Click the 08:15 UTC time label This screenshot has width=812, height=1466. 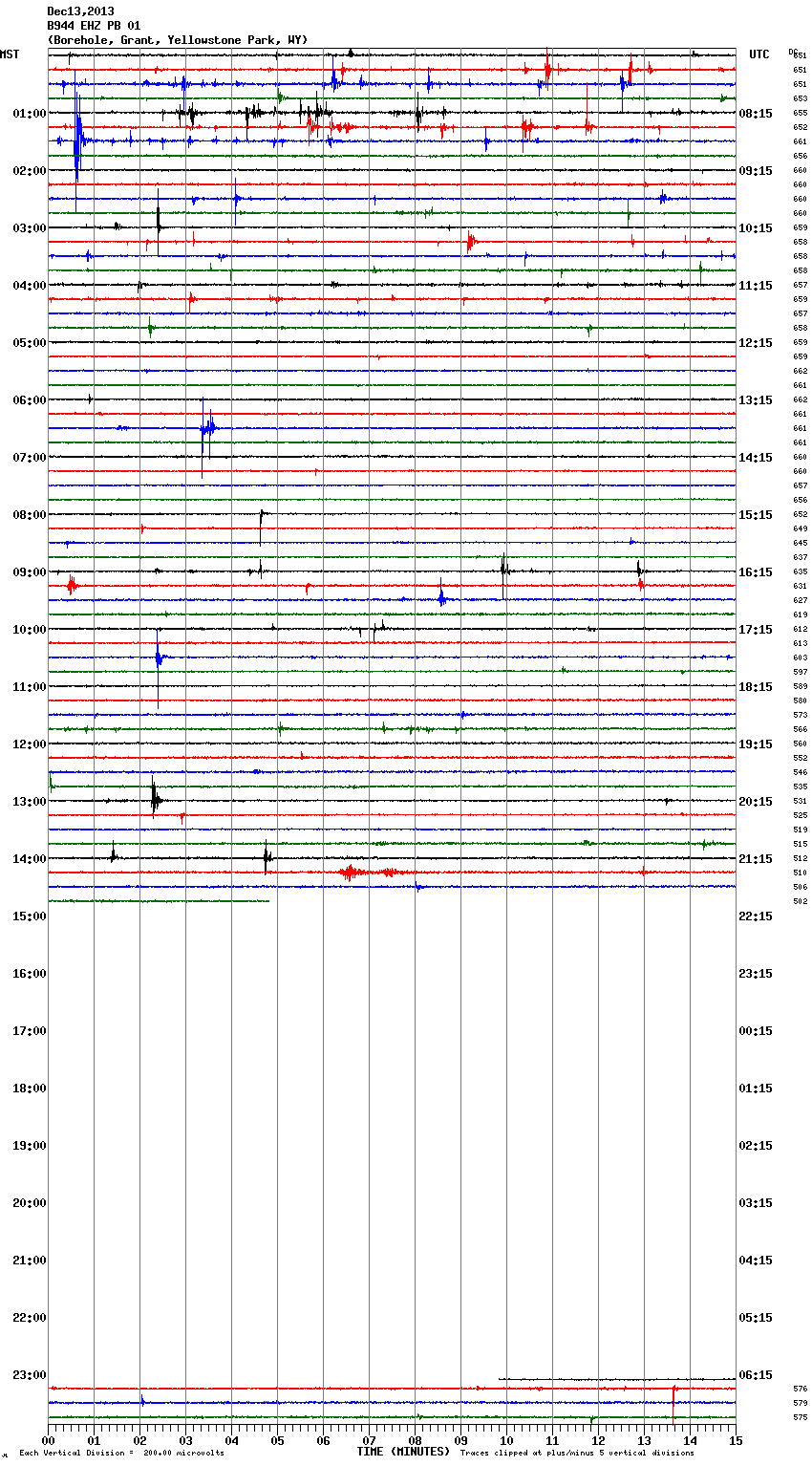click(x=756, y=114)
